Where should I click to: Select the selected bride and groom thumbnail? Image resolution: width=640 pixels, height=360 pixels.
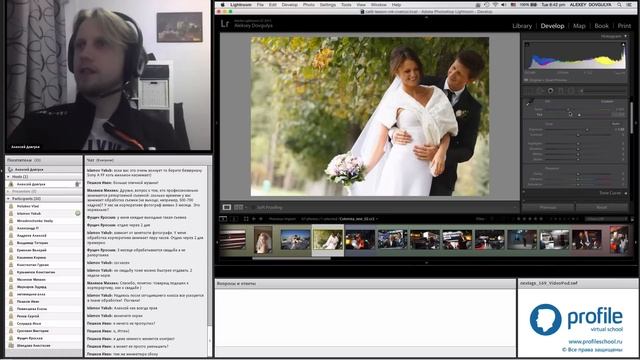coord(328,240)
